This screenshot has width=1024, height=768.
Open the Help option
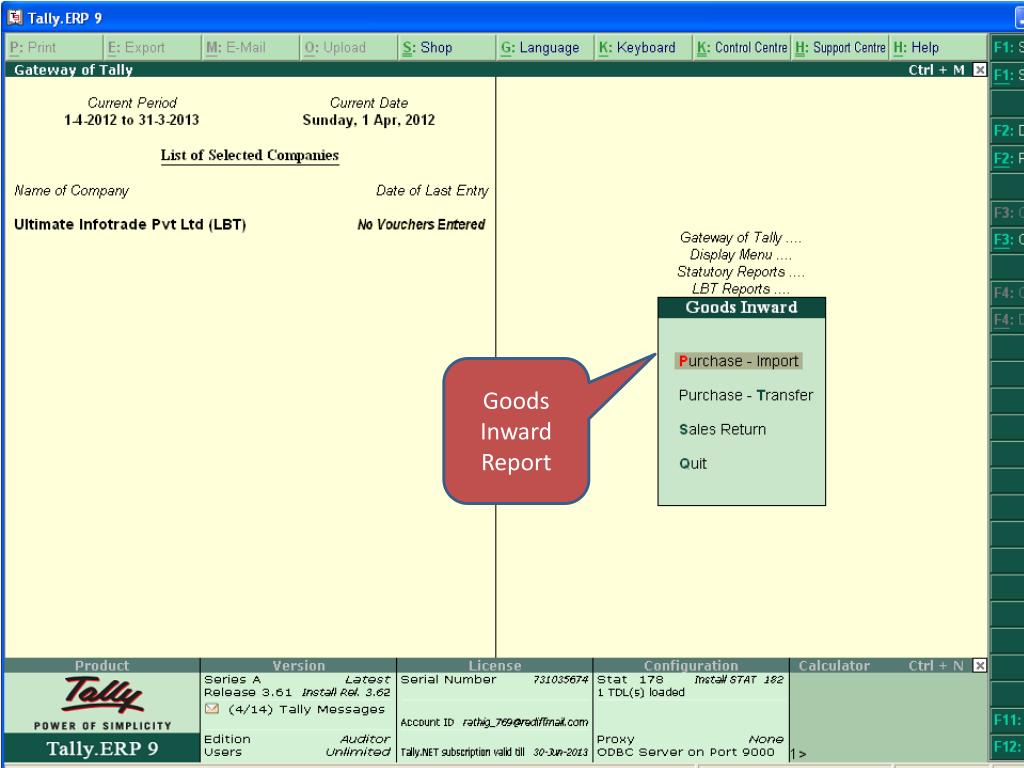pyautogui.click(x=938, y=48)
